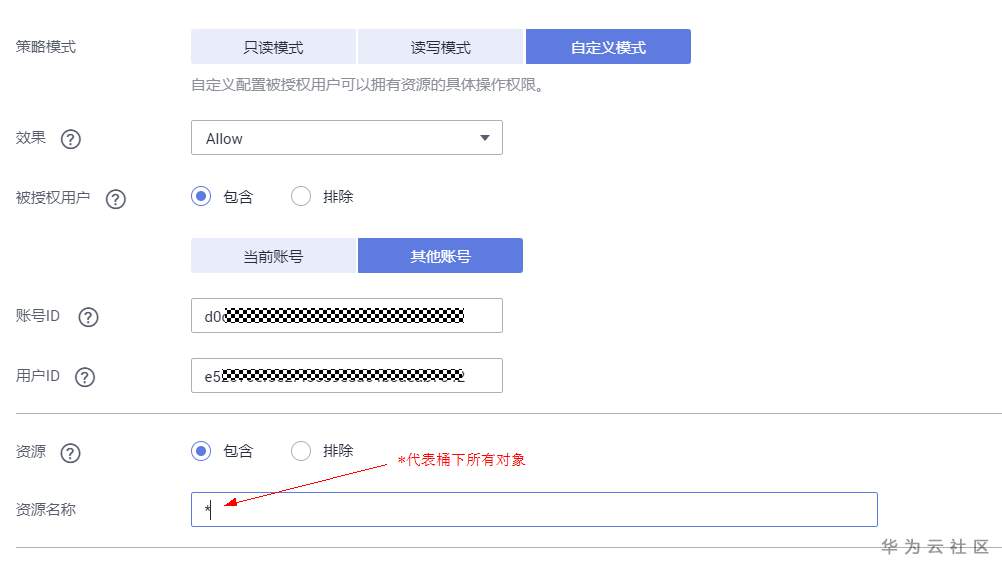Click the 用户ID input field
Image resolution: width=1002 pixels, height=572 pixels.
coord(346,376)
